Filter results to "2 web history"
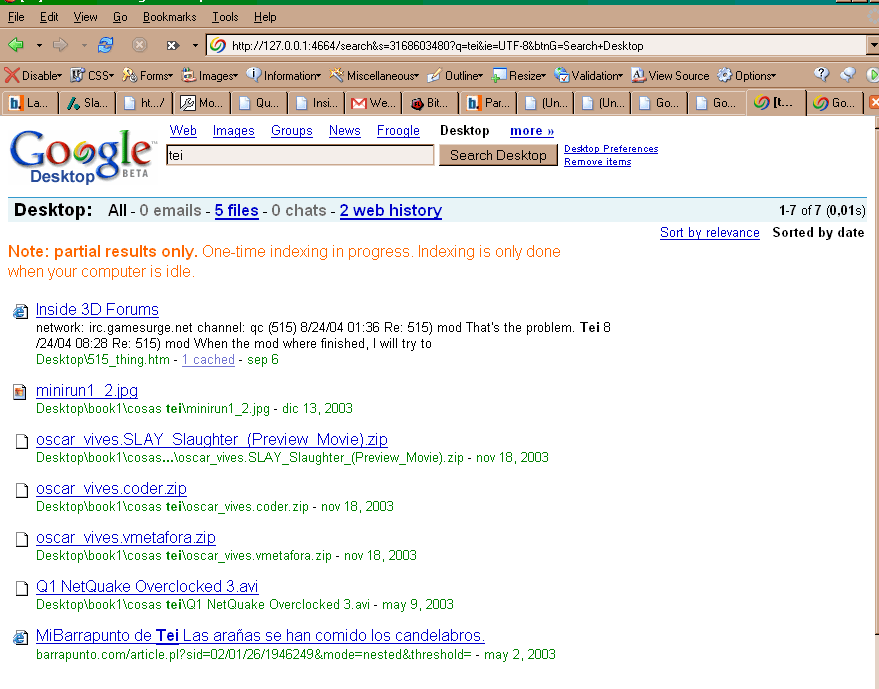The image size is (879, 689). pyautogui.click(x=391, y=210)
